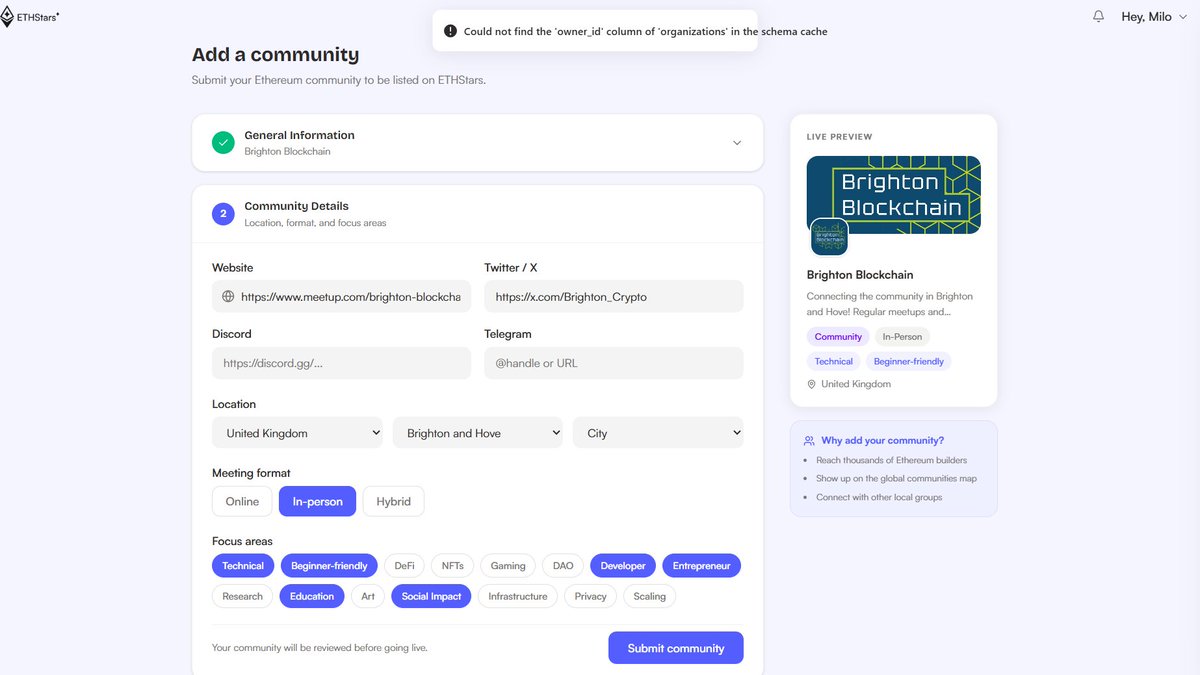Toggle the Technical focus area chip
The image size is (1200, 675).
(x=243, y=566)
